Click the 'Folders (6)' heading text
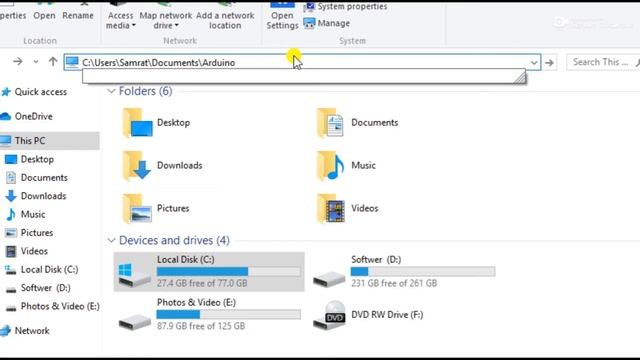 click(x=145, y=91)
